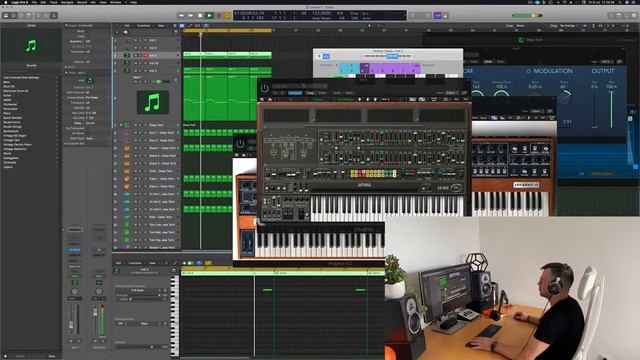Click the Prophet-5 logo badge
The image size is (640, 360).
tap(526, 185)
